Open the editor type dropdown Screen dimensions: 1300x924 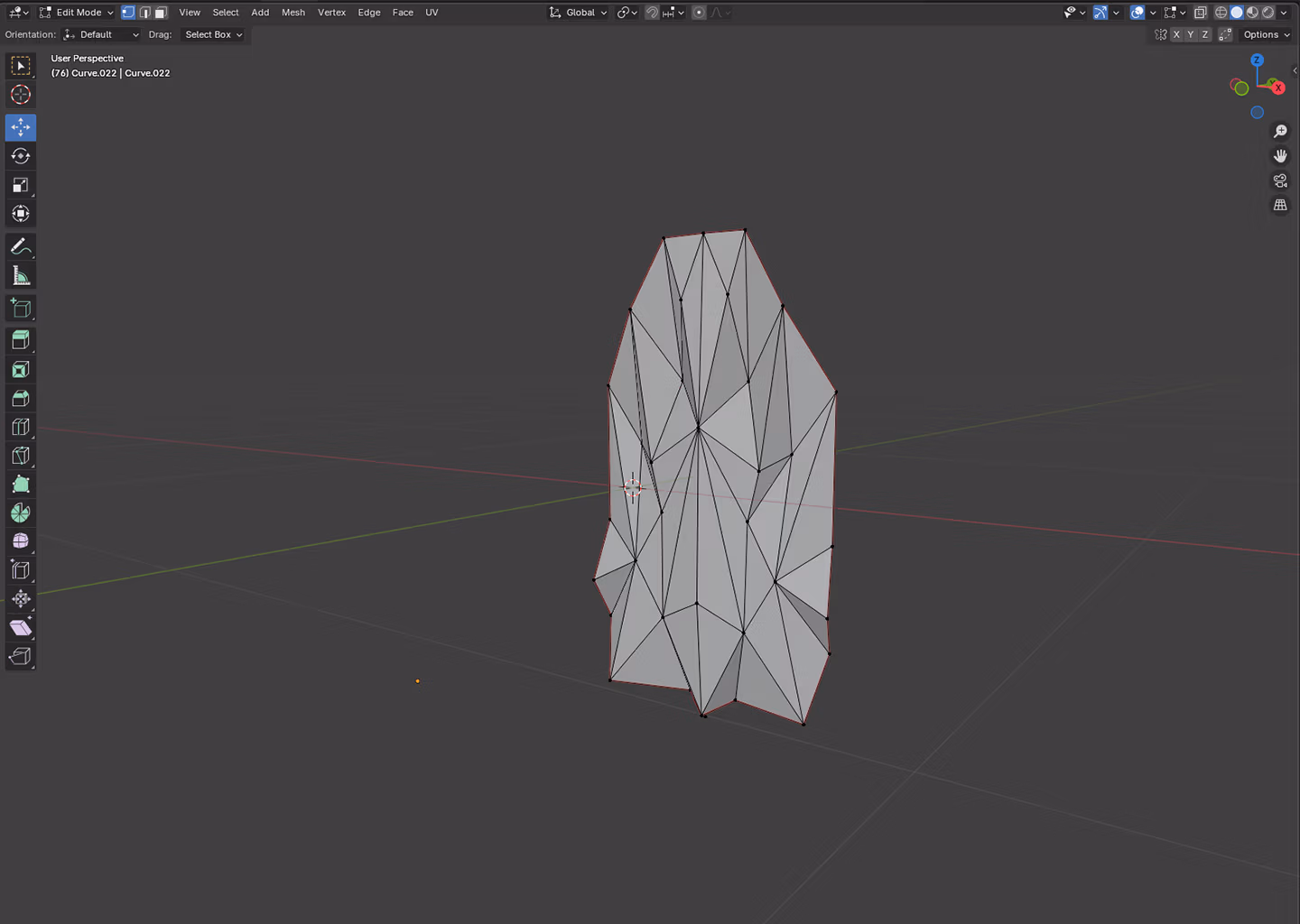[18, 13]
